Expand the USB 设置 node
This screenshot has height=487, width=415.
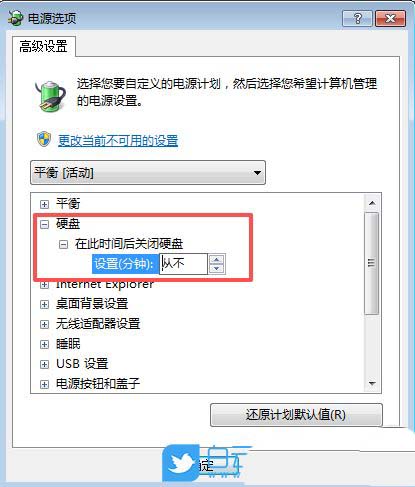click(44, 364)
